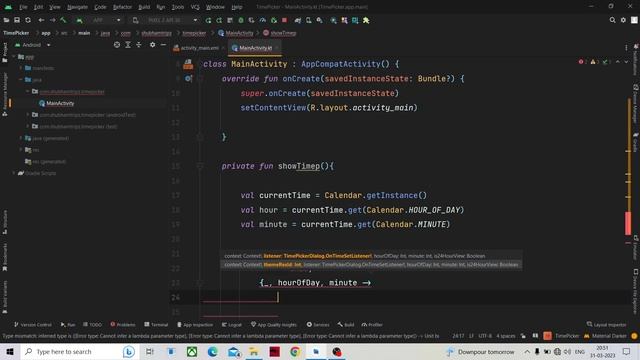Screen dimensions: 640x360
Task: Open the Notifications side tab on right
Action: tap(636, 59)
